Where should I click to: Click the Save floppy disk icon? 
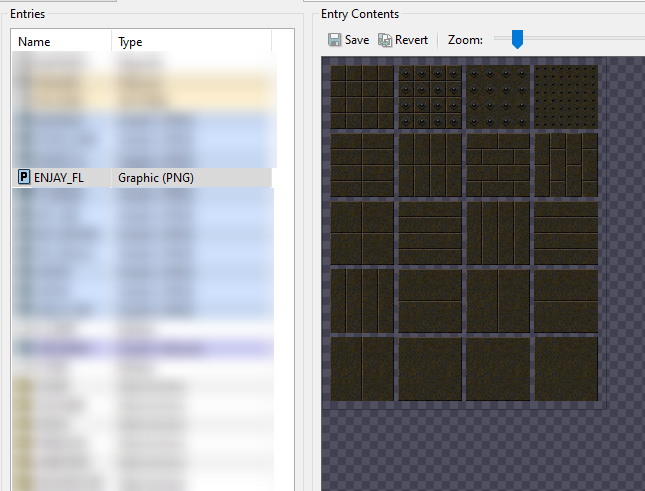(334, 40)
